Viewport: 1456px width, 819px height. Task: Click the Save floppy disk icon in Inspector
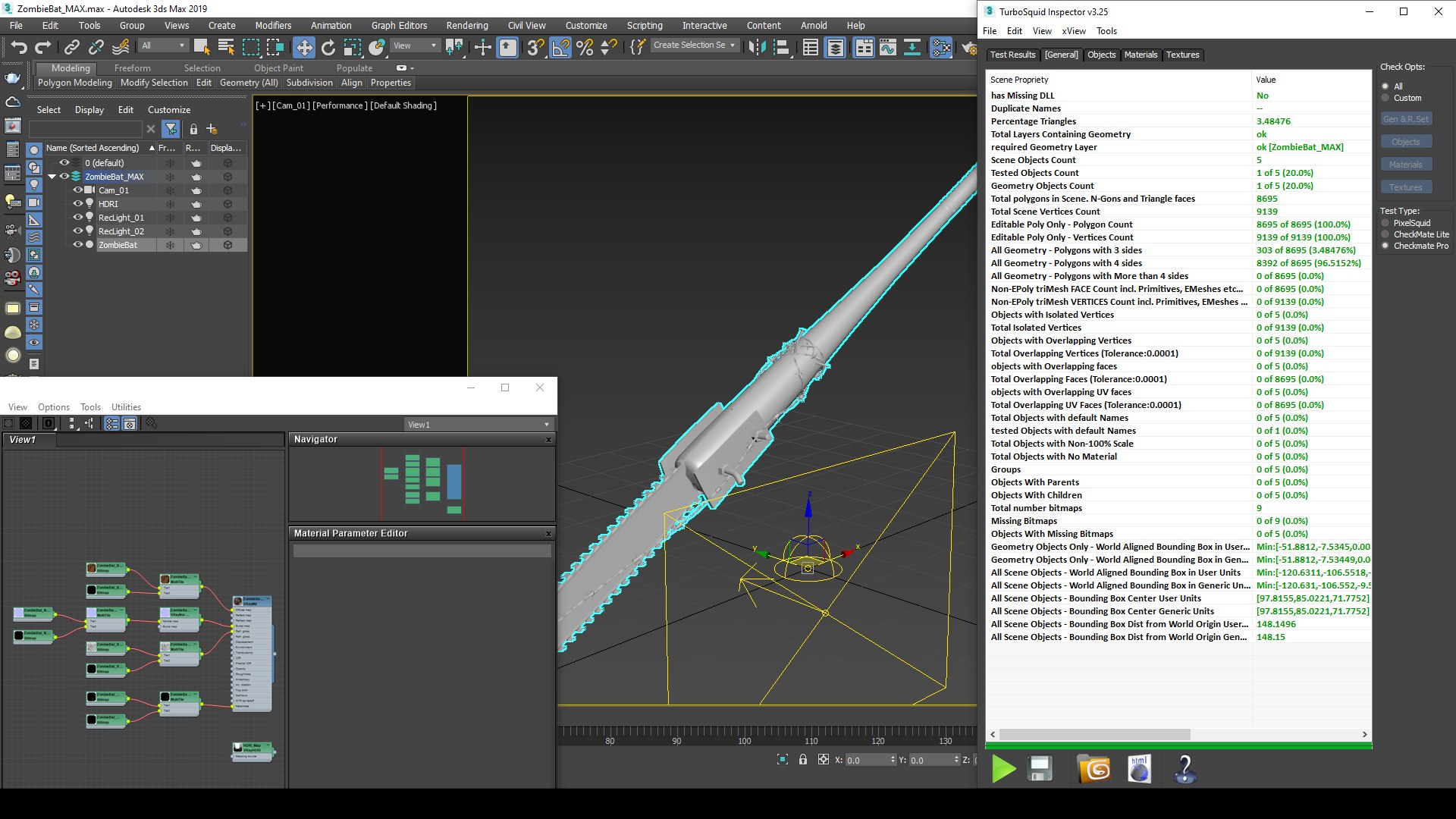[1040, 769]
